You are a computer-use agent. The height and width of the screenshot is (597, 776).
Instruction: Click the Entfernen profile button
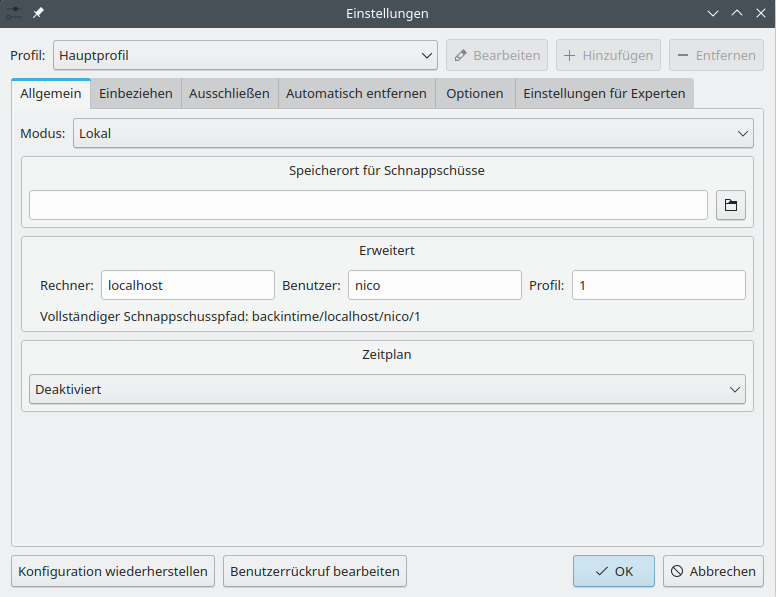pos(716,55)
